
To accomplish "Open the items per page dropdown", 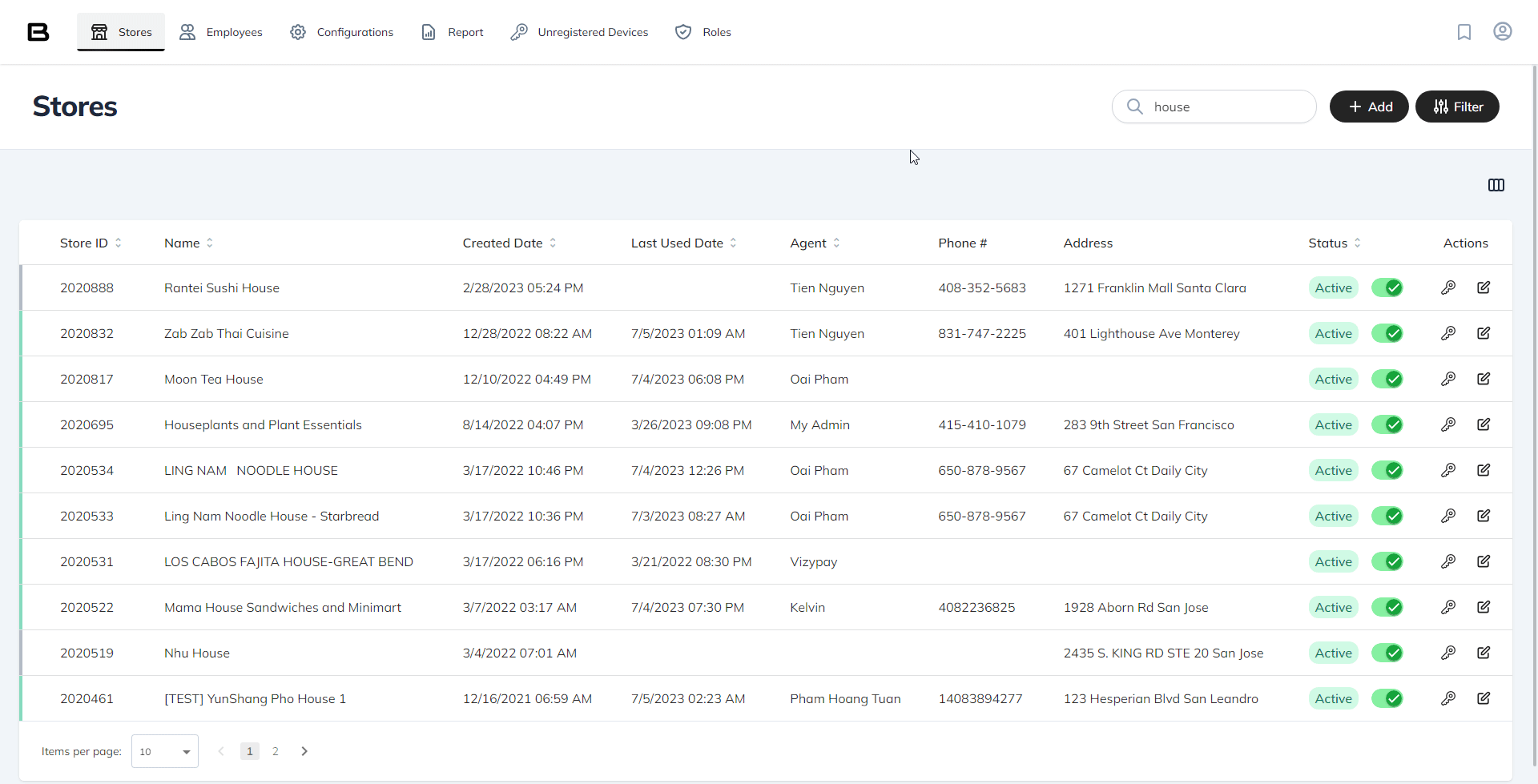I will [x=165, y=751].
